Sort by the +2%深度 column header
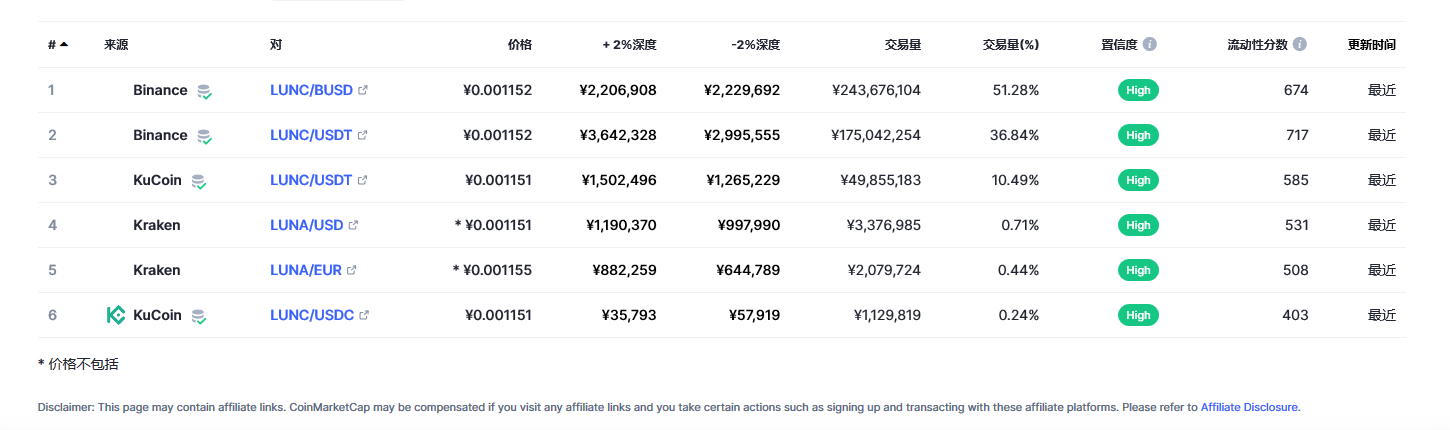1450x430 pixels. pyautogui.click(x=629, y=45)
